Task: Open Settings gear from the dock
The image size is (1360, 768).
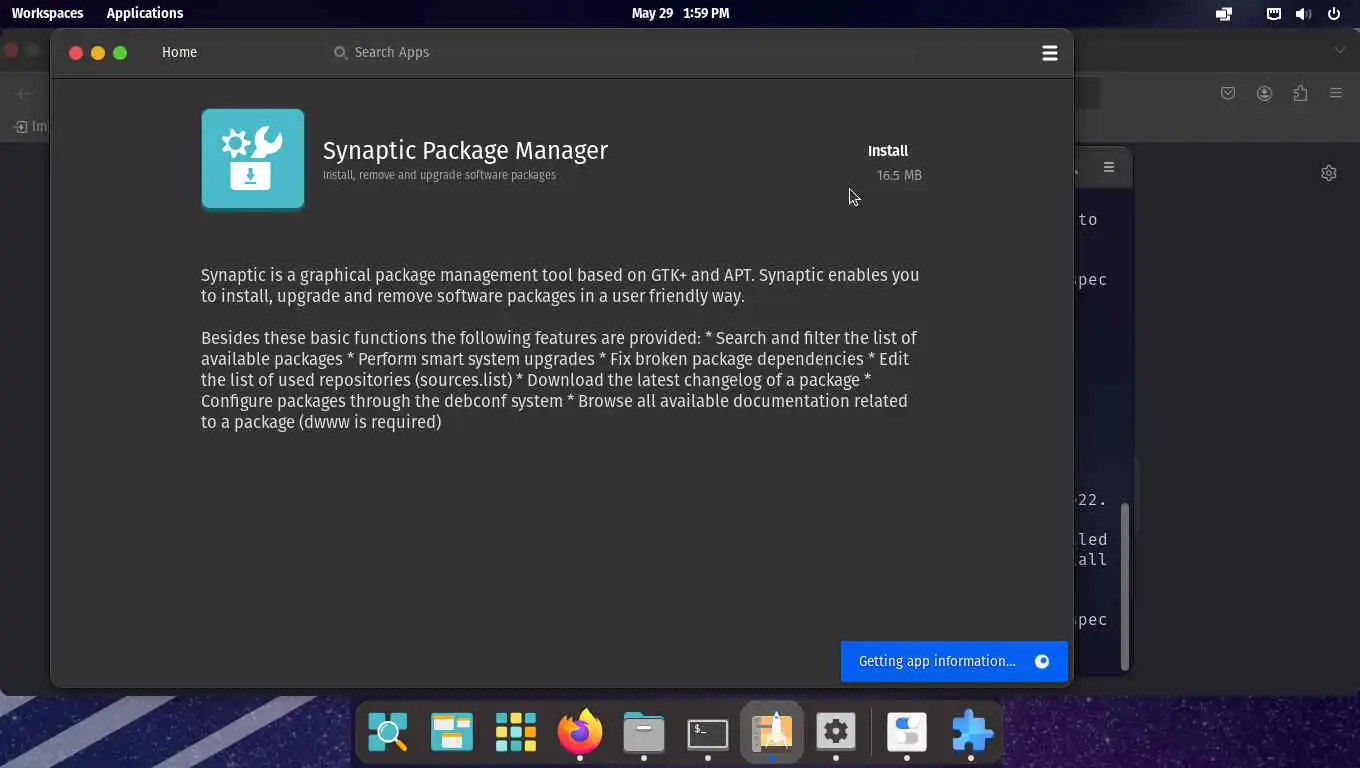Action: (836, 732)
